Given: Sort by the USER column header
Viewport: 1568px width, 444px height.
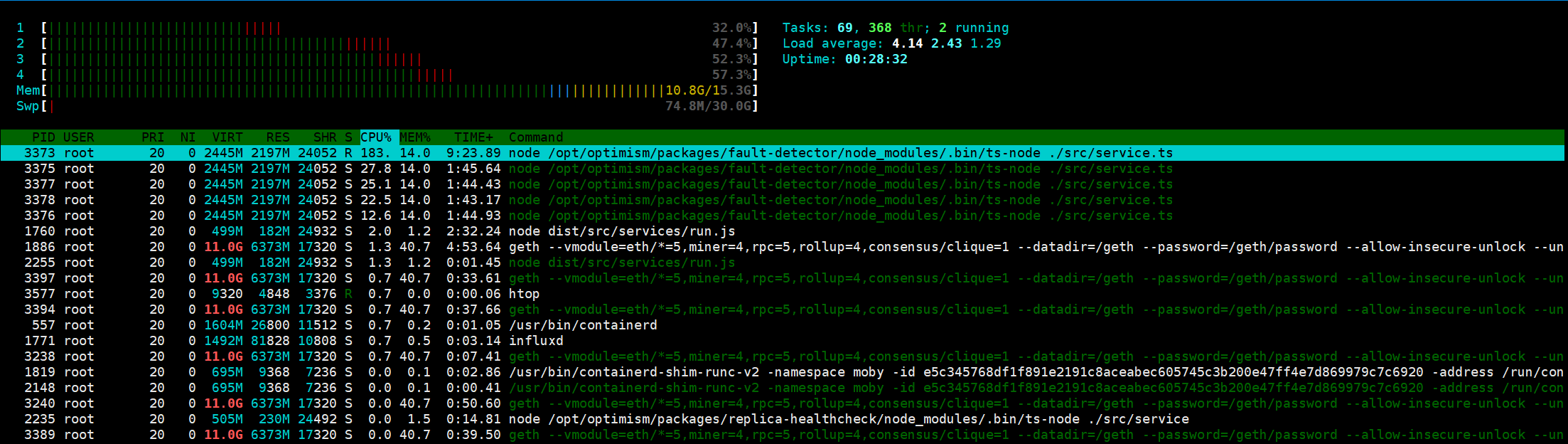Looking at the screenshot, I should [x=78, y=137].
